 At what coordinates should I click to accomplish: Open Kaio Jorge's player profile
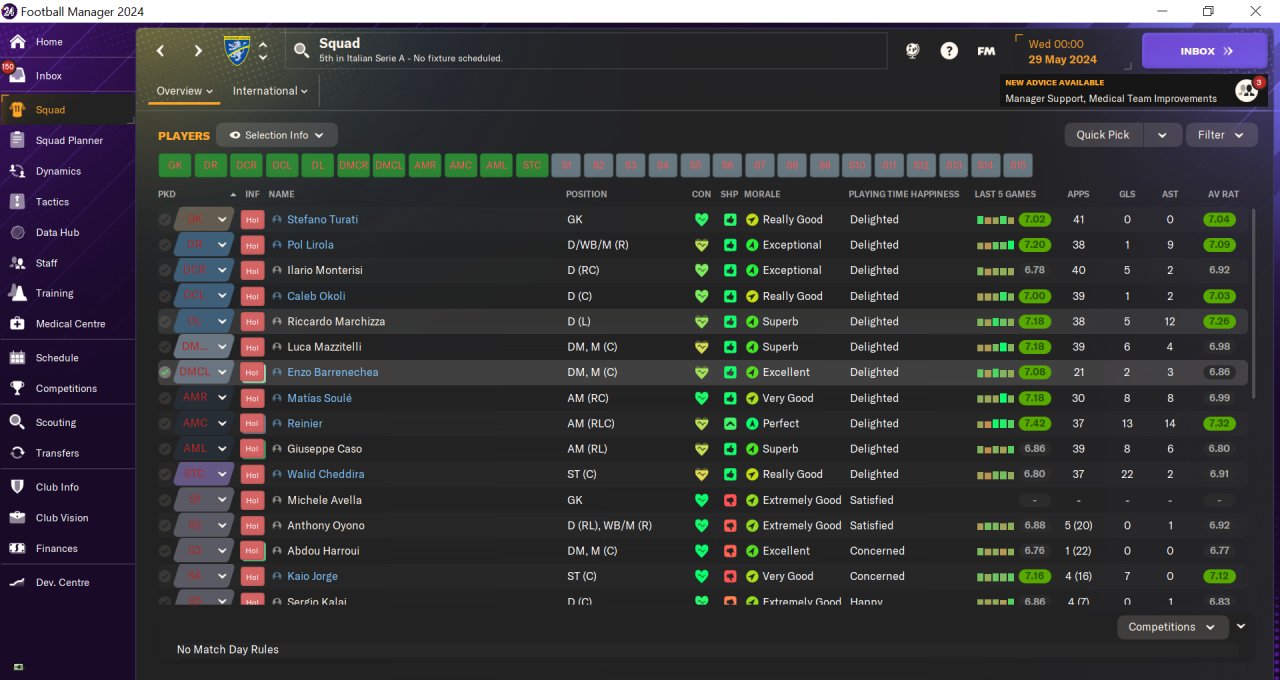coord(312,576)
